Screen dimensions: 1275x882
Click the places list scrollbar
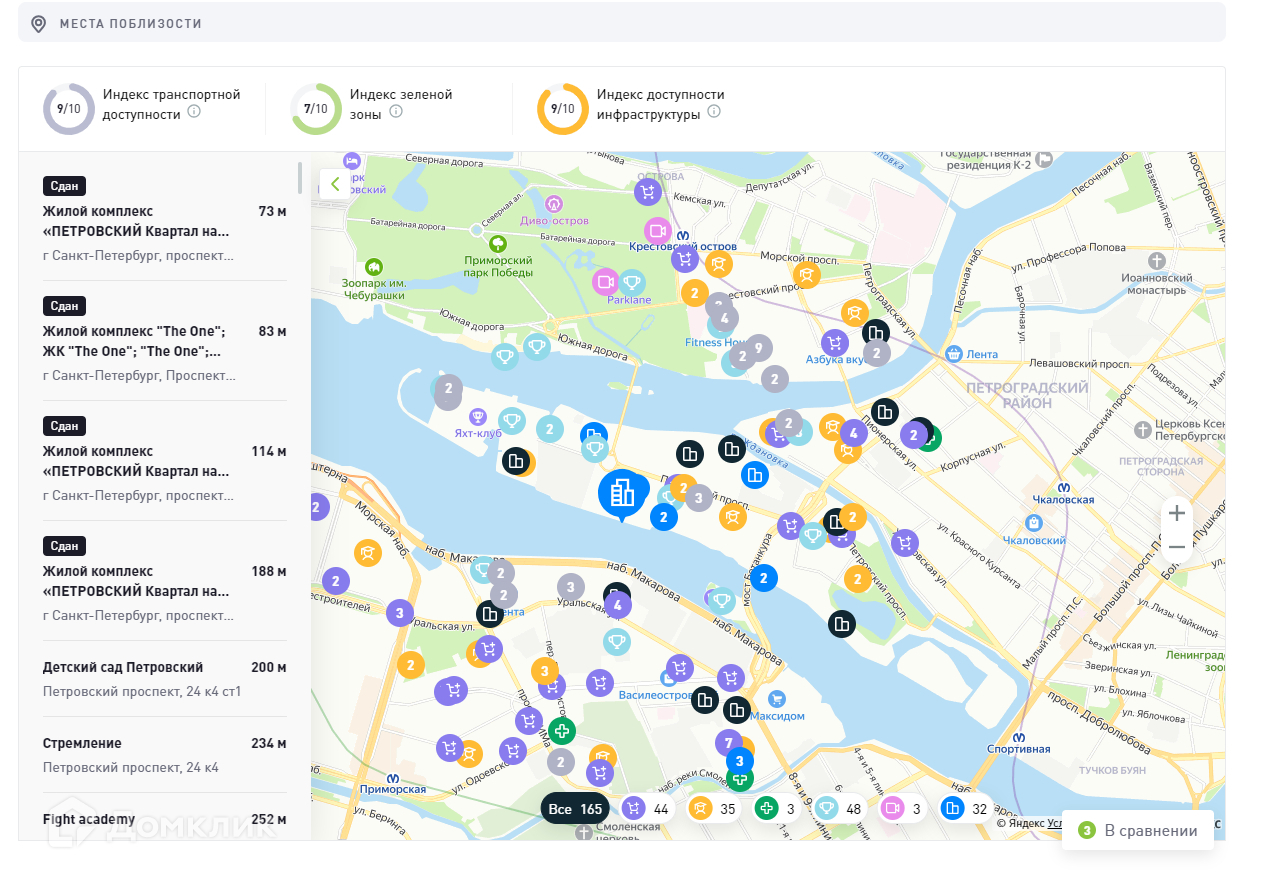click(x=300, y=176)
